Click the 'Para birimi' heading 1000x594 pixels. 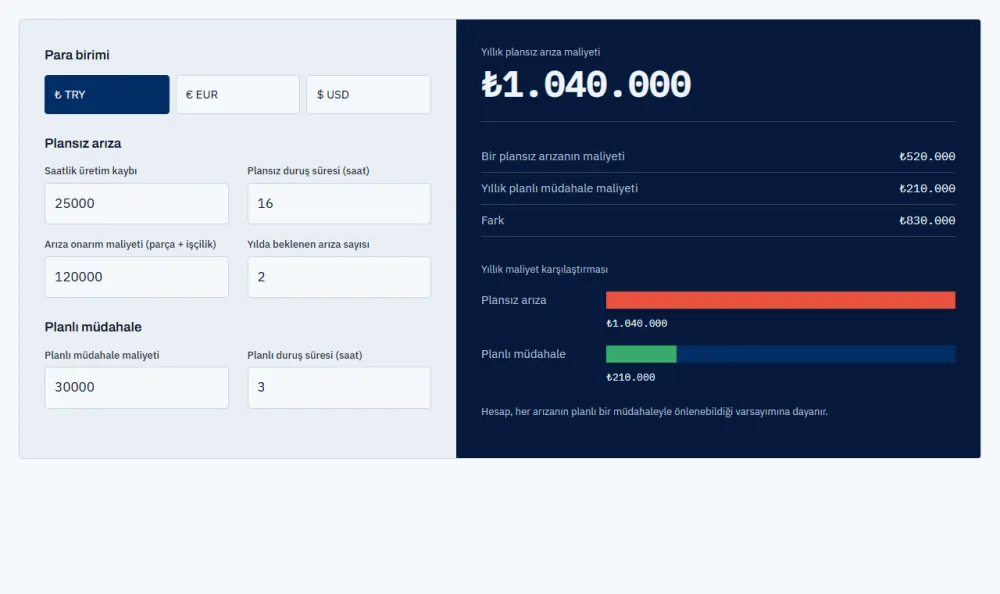(77, 55)
